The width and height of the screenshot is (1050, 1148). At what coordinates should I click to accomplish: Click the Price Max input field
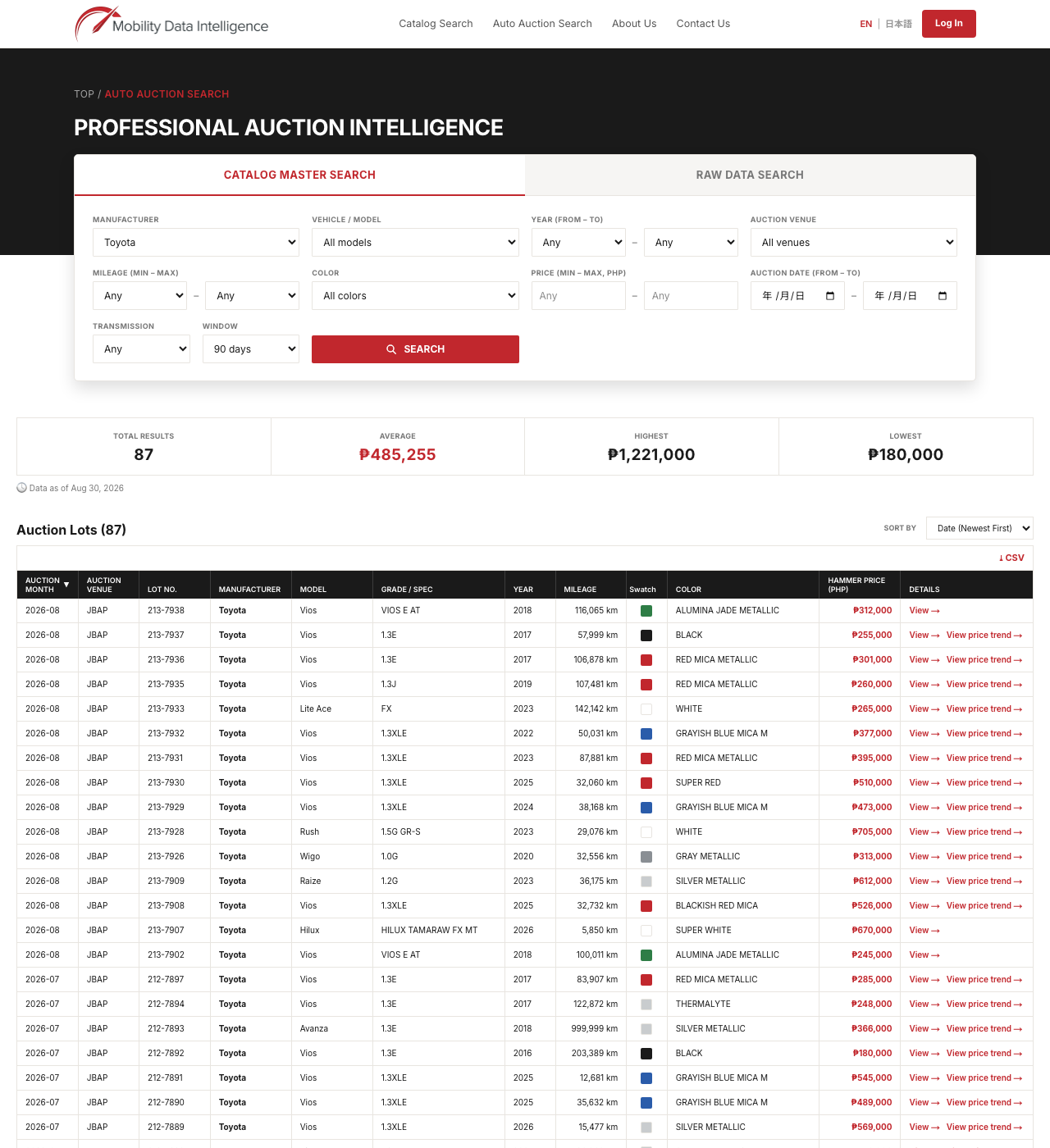(691, 296)
